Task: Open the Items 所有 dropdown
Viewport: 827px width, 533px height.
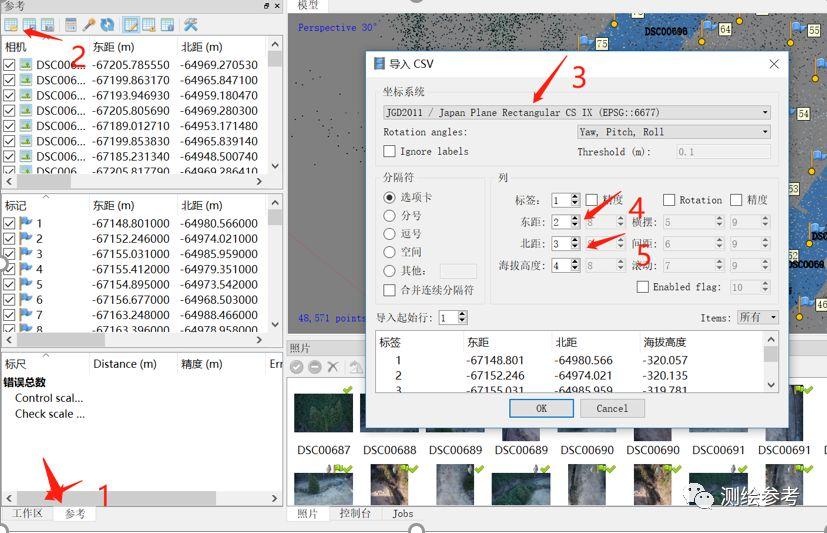Action: click(x=757, y=317)
